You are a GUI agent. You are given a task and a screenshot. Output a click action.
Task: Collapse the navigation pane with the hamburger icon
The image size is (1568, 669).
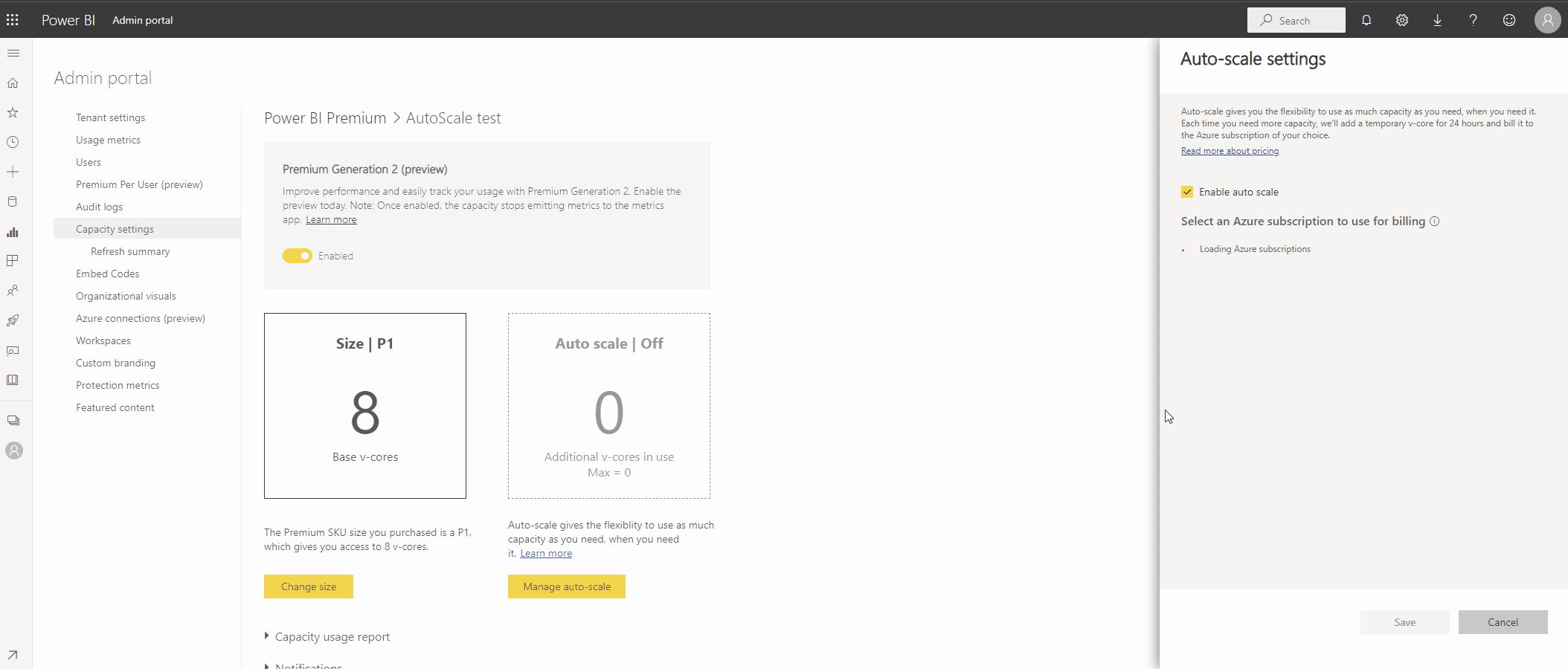[x=13, y=53]
